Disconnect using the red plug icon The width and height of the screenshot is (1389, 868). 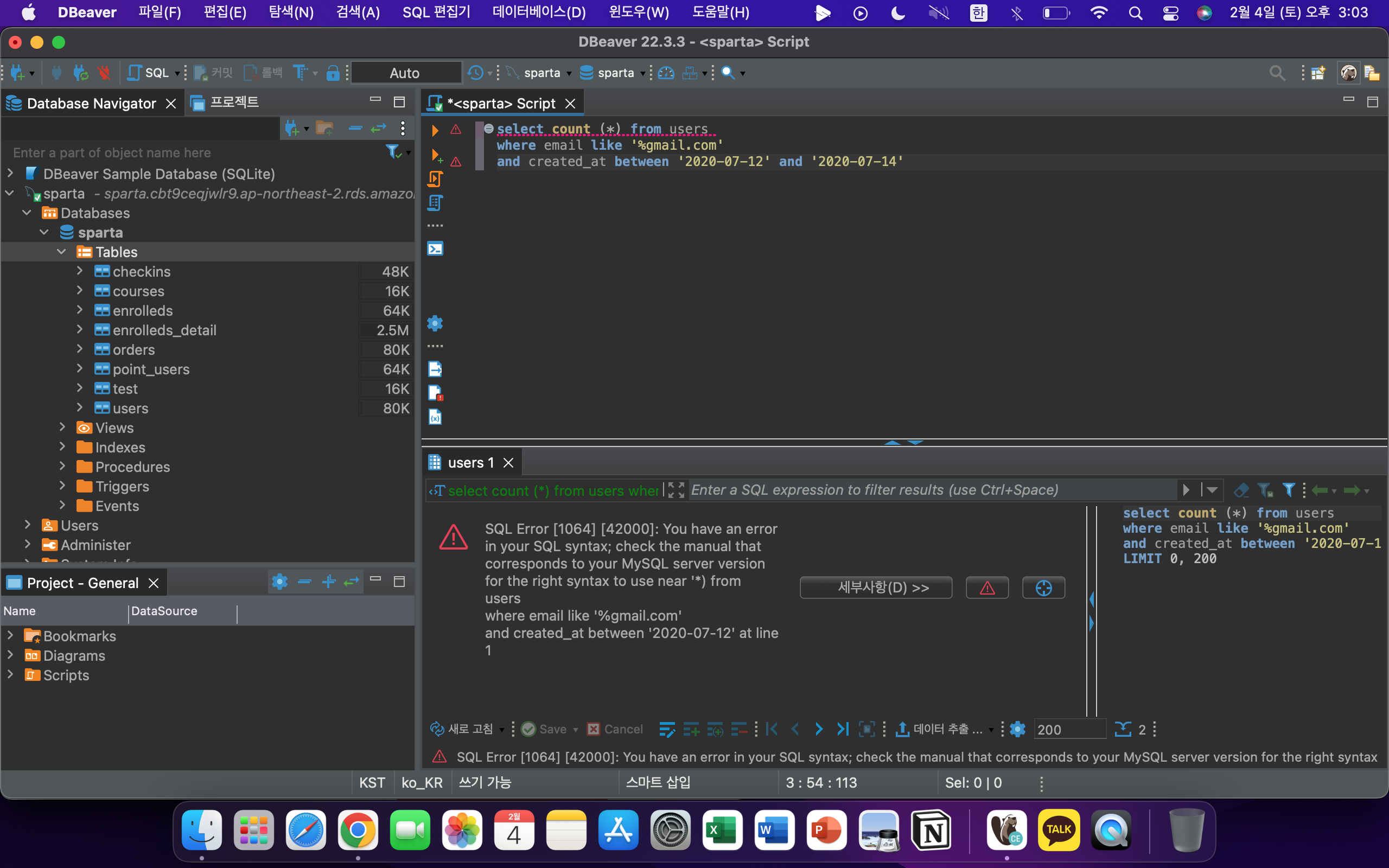click(104, 73)
